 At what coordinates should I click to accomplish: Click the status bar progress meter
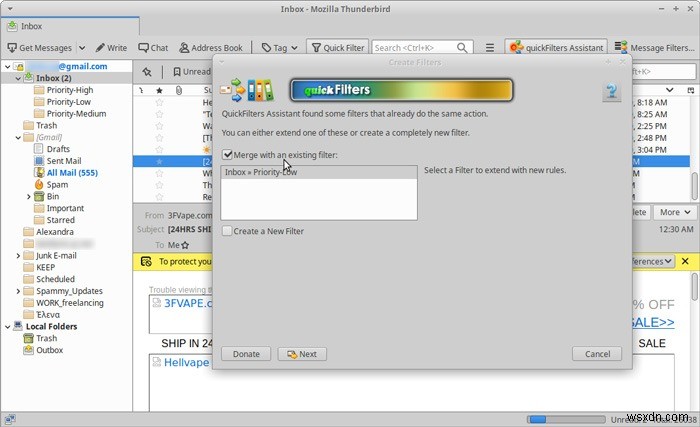click(x=566, y=419)
